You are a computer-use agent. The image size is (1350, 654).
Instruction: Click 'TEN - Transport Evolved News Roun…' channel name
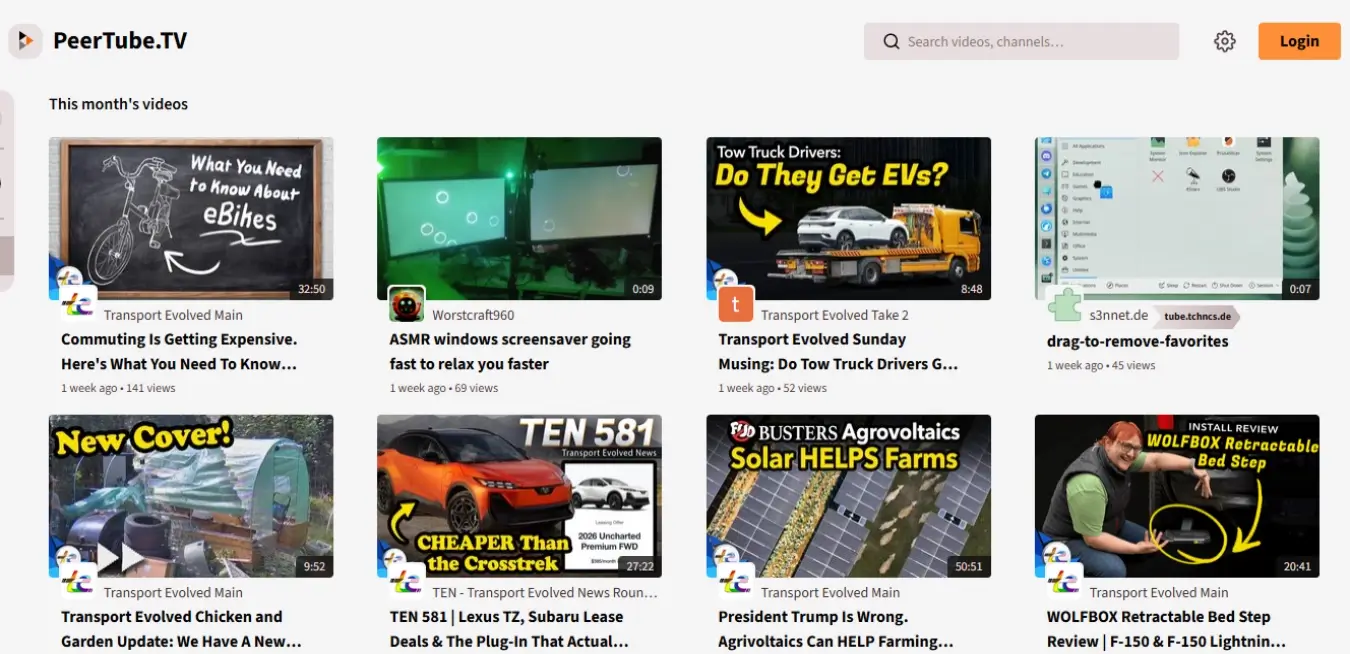point(545,593)
